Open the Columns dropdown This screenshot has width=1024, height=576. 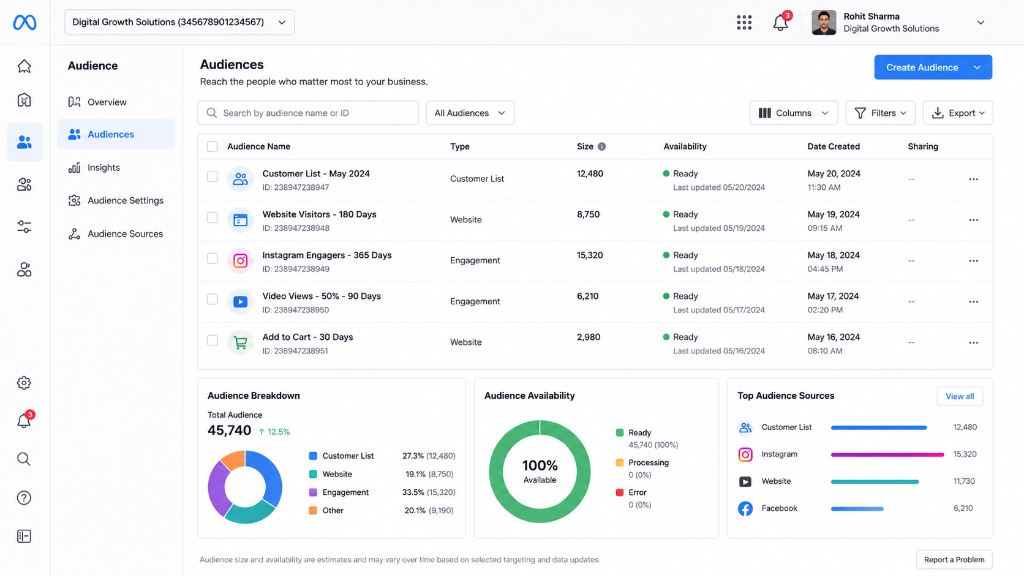(793, 113)
